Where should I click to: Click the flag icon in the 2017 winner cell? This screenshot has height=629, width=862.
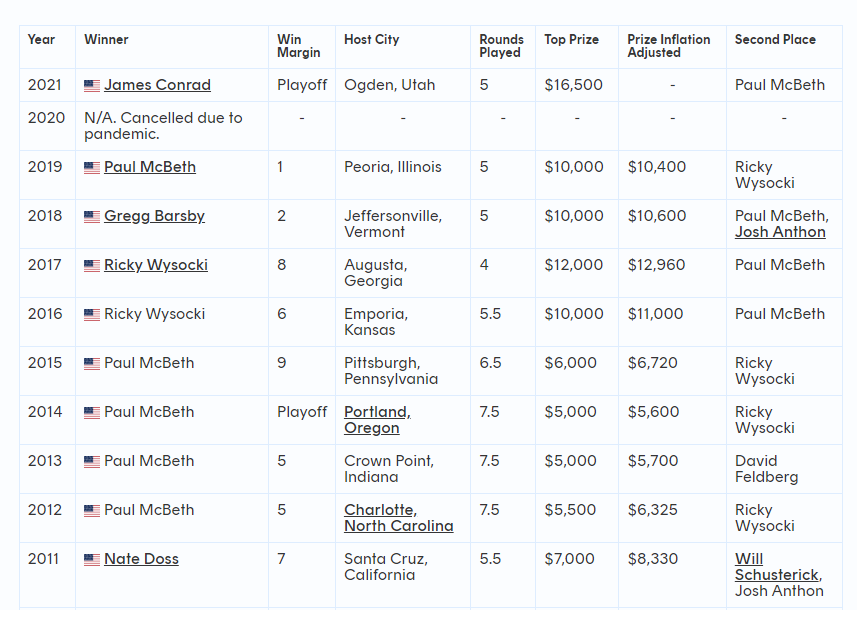92,266
